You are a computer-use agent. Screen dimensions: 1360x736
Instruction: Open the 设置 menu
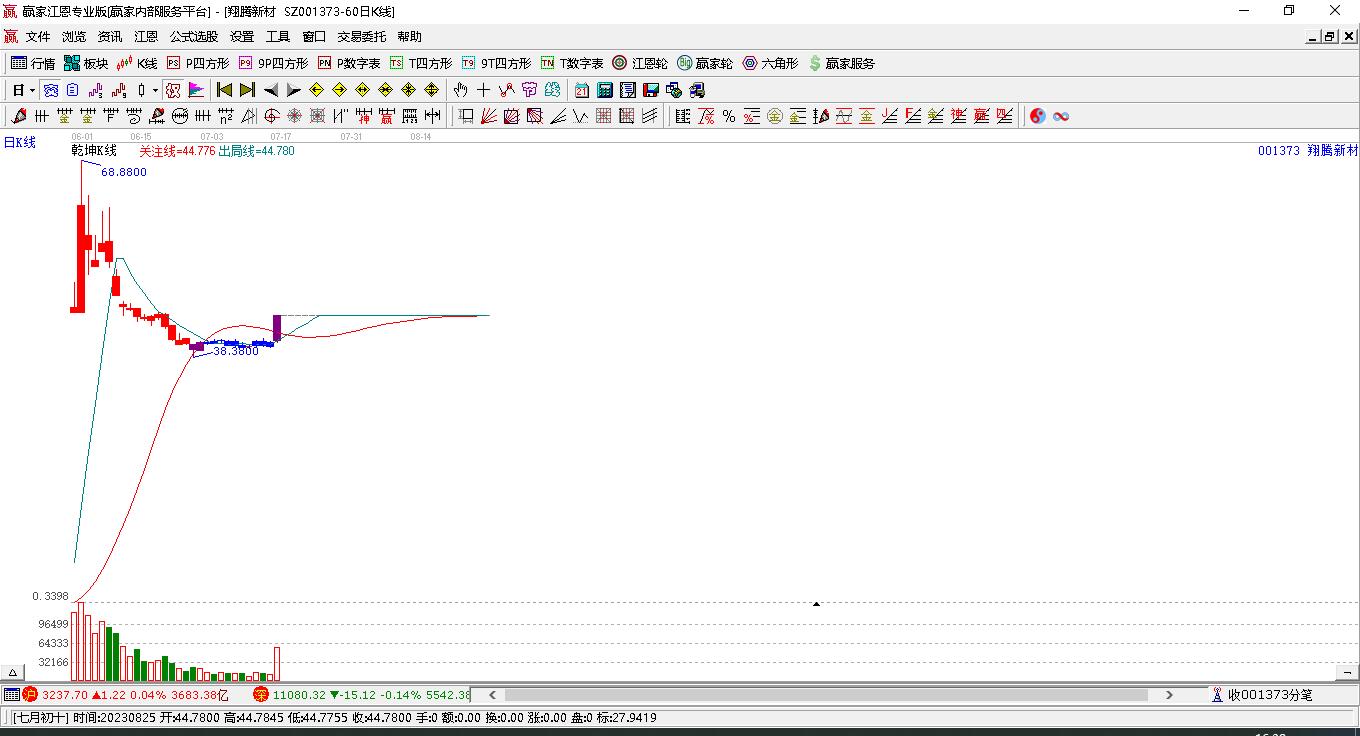point(242,37)
